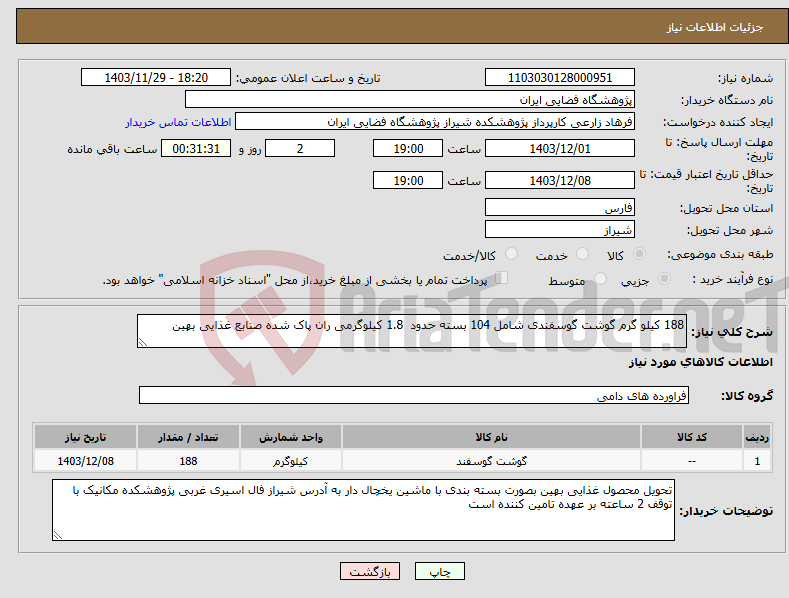Click delivery province field فارس

pyautogui.click(x=560, y=207)
